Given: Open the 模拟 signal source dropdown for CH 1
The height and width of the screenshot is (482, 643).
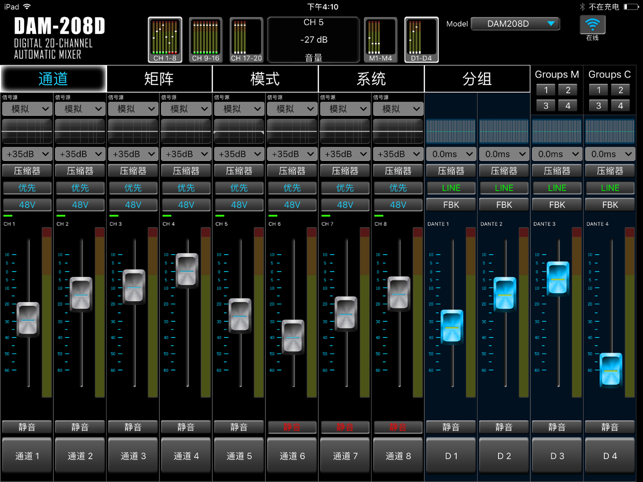Looking at the screenshot, I should point(27,109).
